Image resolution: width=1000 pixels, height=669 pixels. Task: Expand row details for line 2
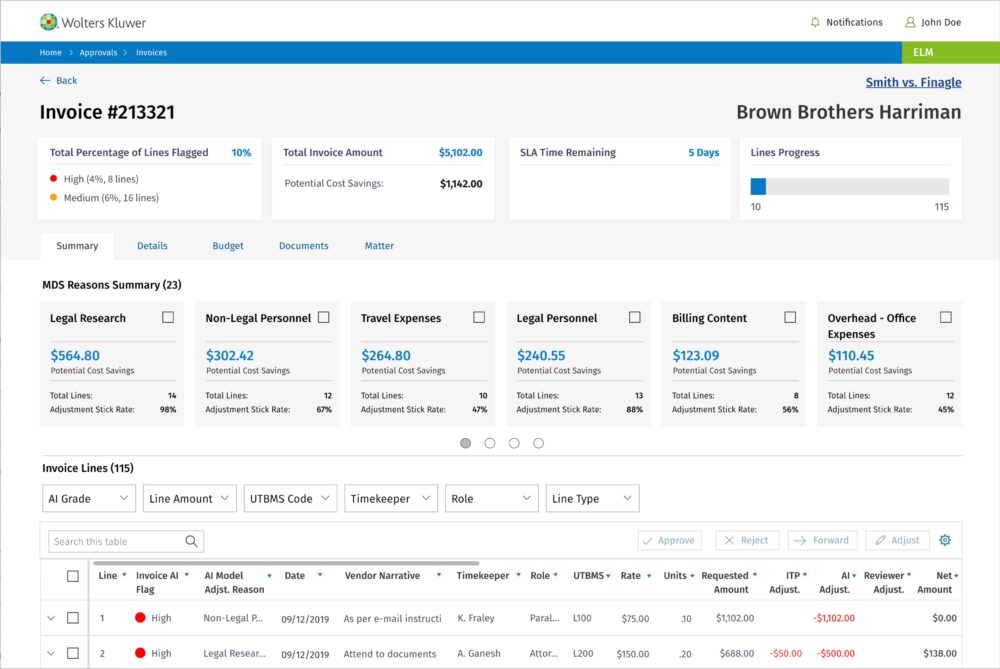51,653
